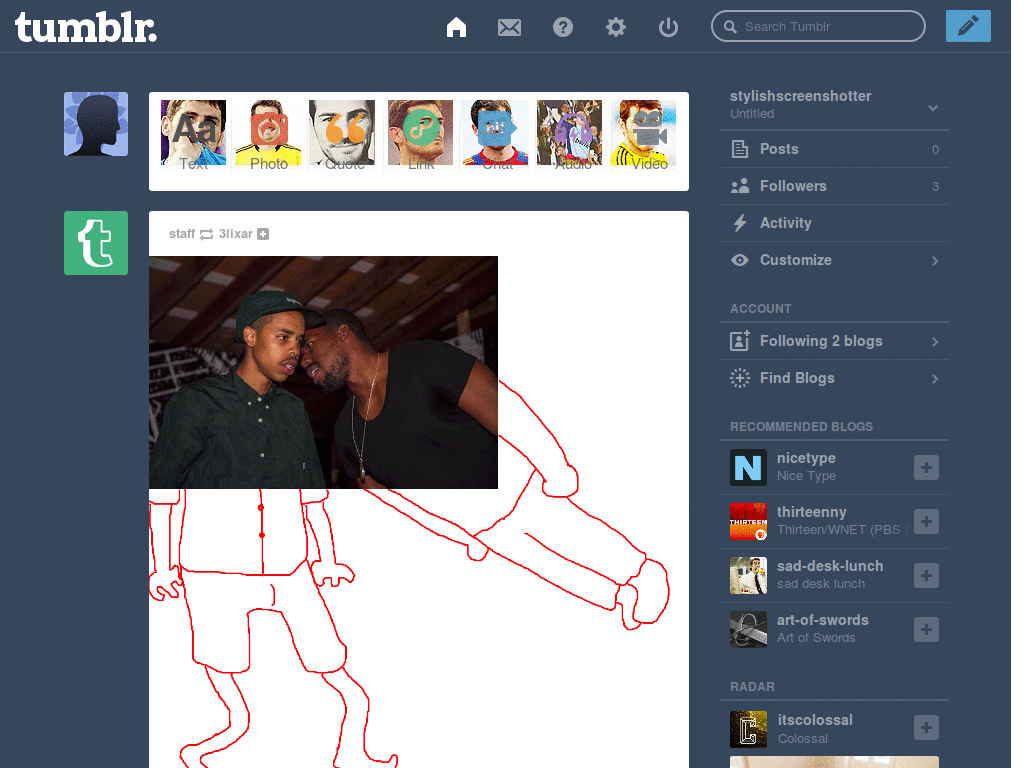Open Tumblr account Settings gear
This screenshot has height=768, width=1024.
615,27
